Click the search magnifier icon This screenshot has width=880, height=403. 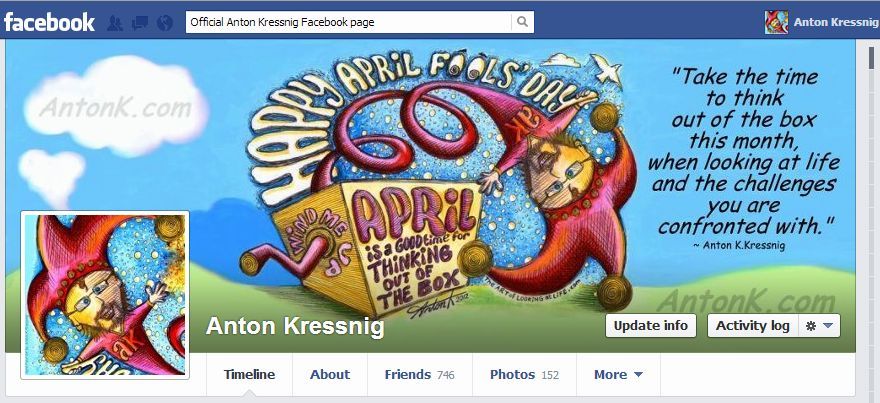(x=522, y=22)
